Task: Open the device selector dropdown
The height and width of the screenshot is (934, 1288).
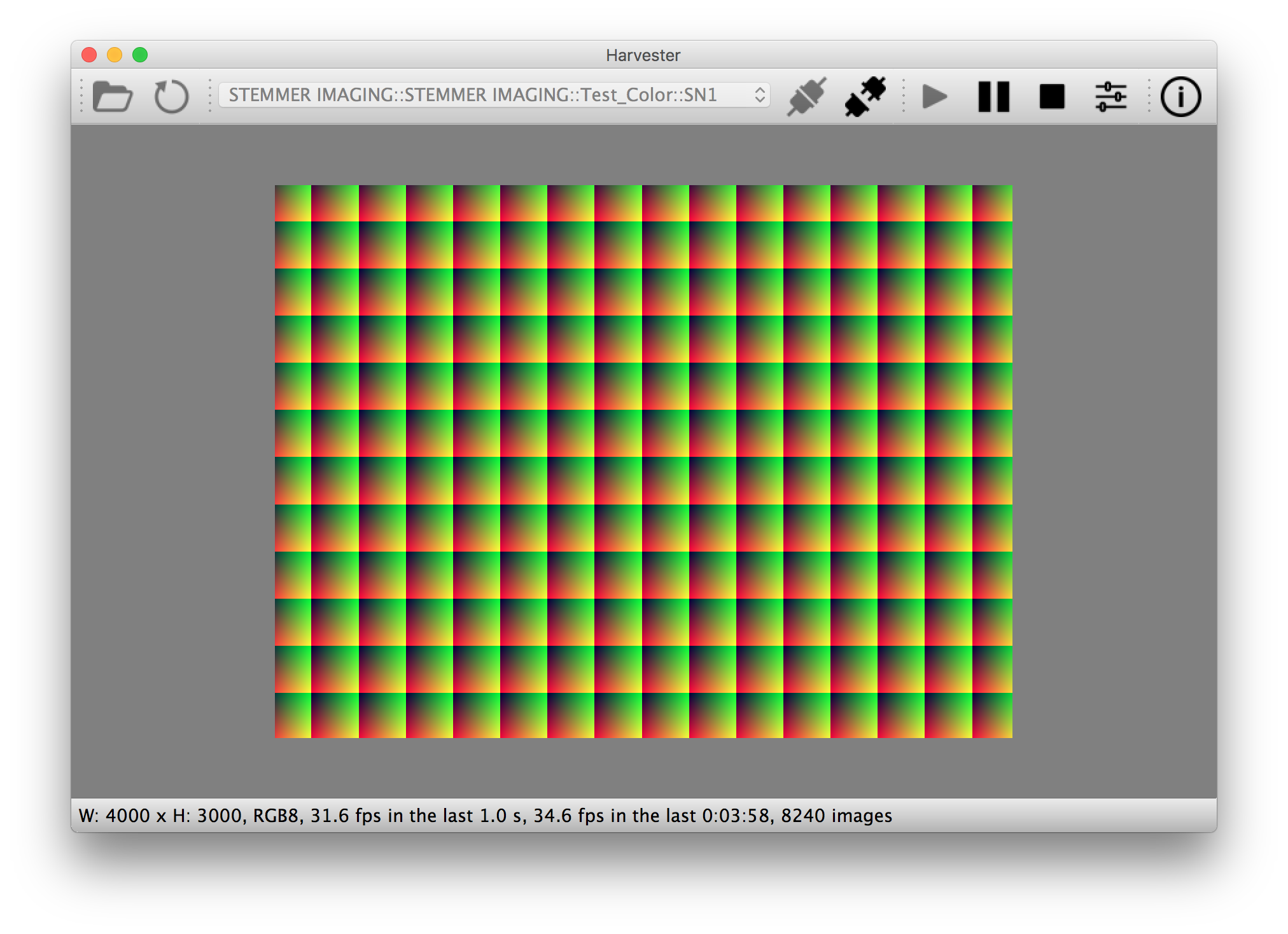Action: pos(494,95)
